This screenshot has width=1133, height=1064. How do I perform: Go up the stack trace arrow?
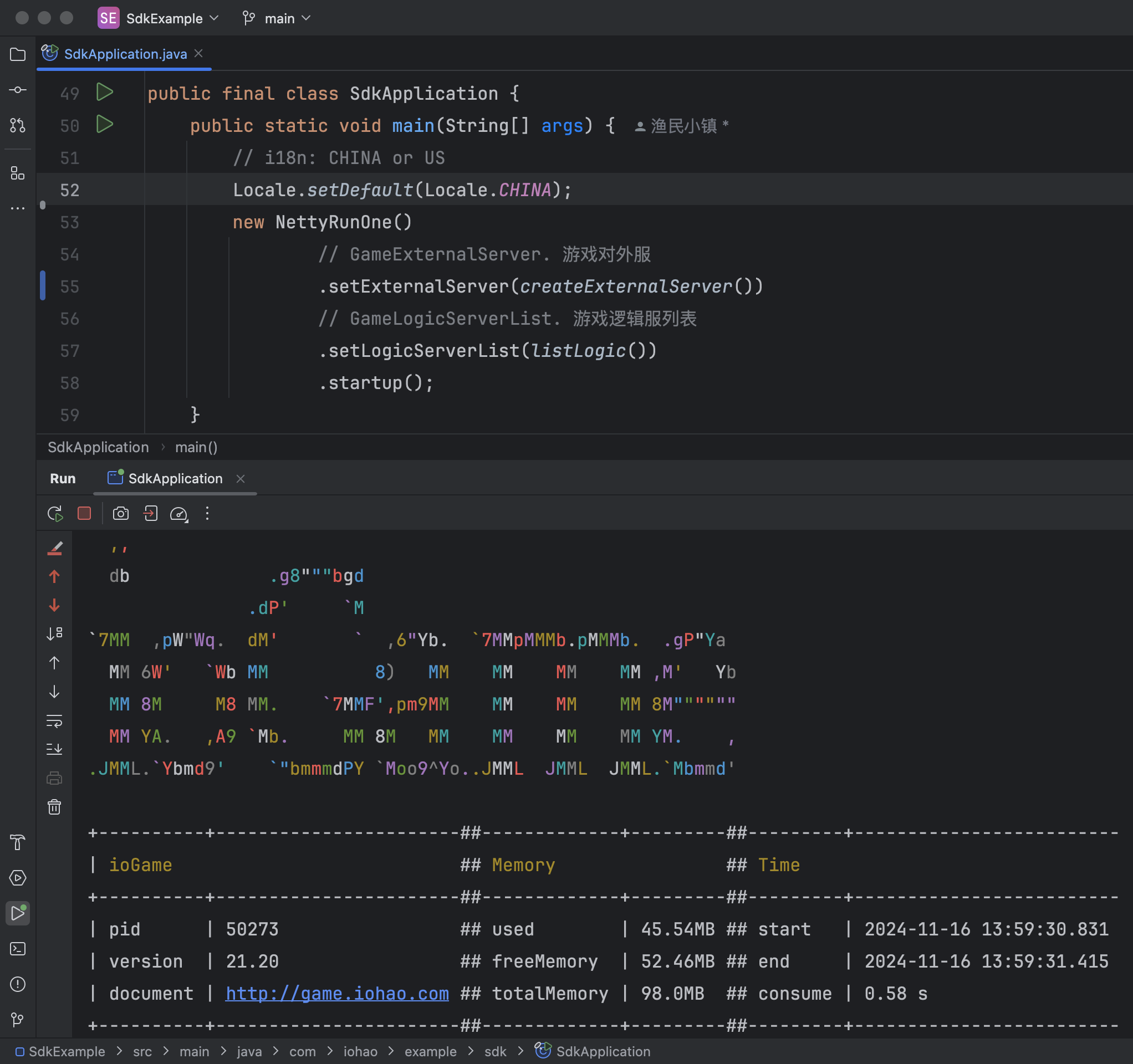pyautogui.click(x=55, y=663)
